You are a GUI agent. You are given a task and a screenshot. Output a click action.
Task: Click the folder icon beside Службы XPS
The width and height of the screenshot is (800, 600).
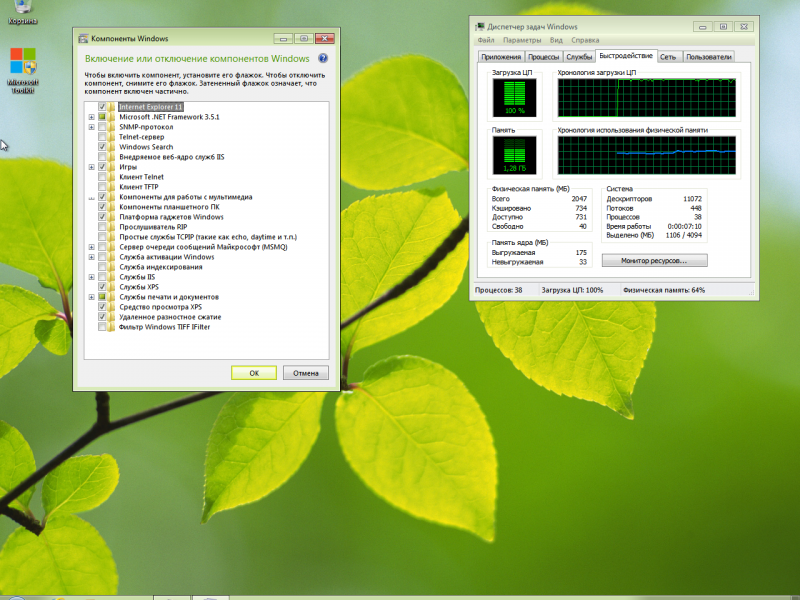click(x=111, y=287)
